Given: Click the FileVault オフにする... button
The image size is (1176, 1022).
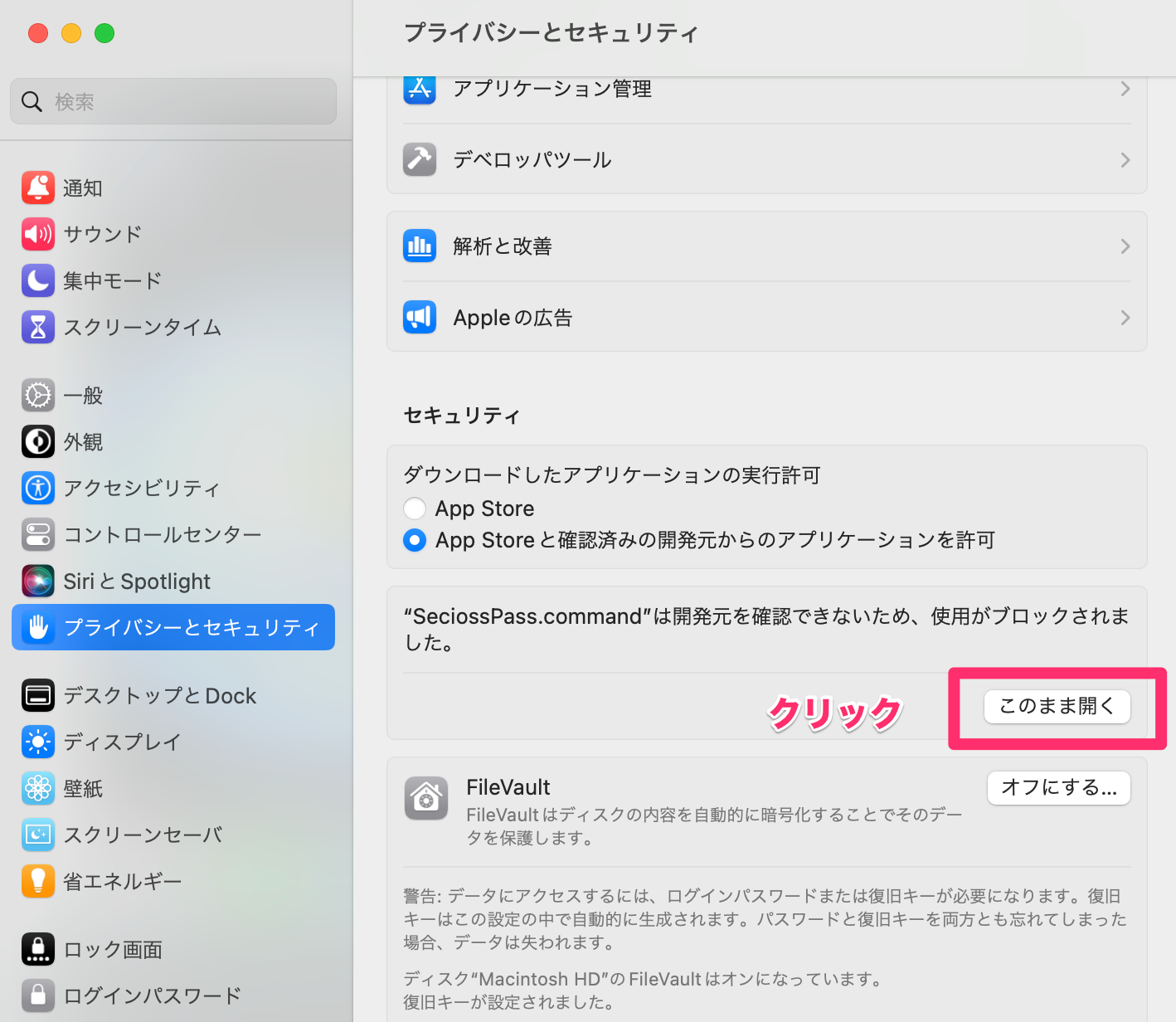Looking at the screenshot, I should (1059, 788).
